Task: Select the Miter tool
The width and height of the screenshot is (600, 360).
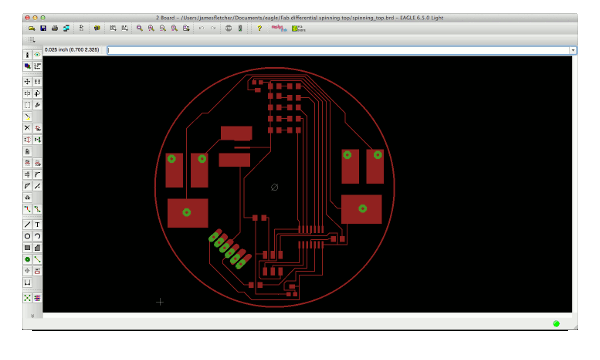Action: point(37,174)
